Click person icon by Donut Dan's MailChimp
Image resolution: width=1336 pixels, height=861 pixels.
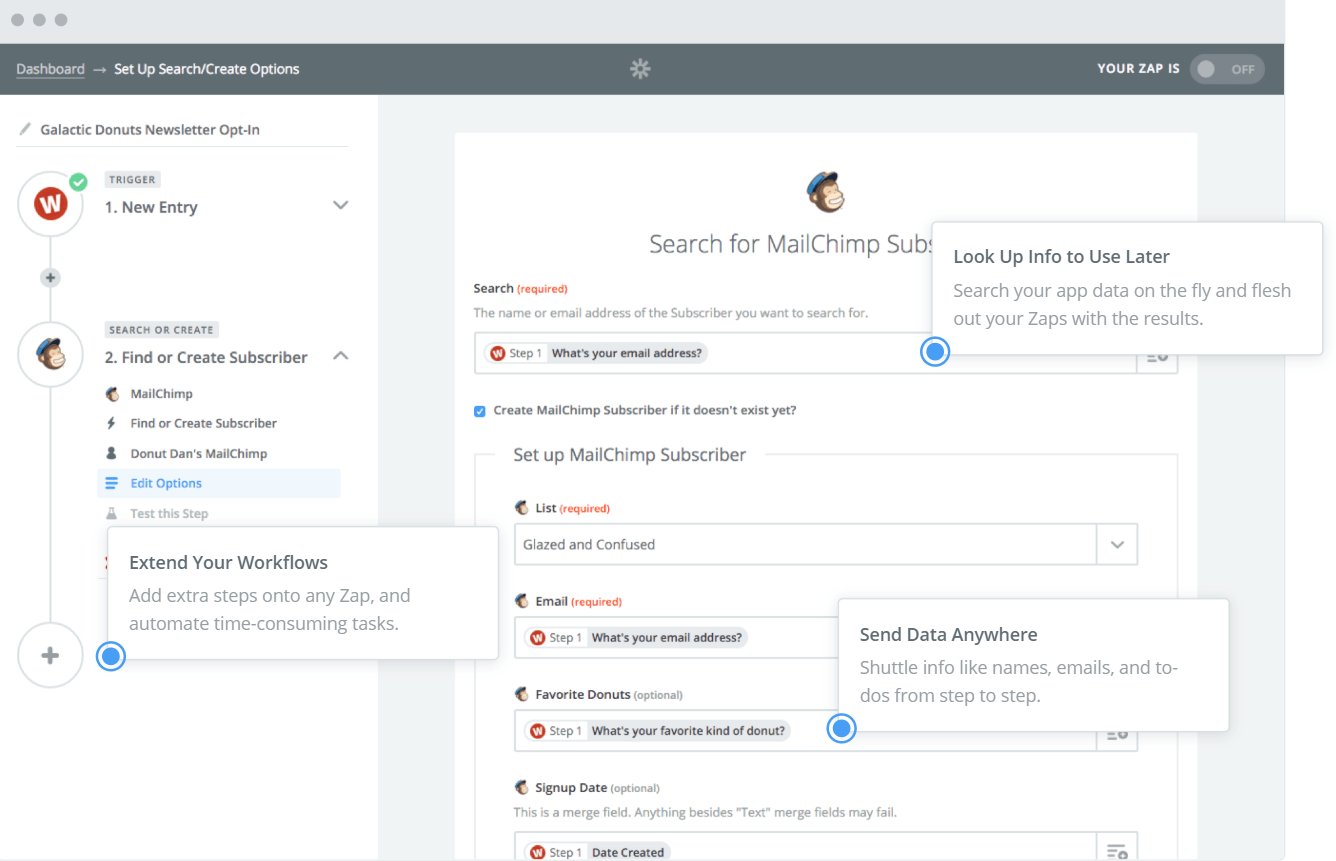click(x=112, y=454)
